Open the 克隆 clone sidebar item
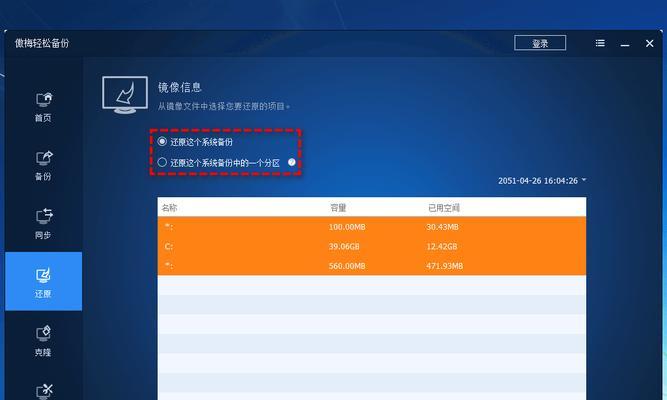This screenshot has width=667, height=400. 43,340
